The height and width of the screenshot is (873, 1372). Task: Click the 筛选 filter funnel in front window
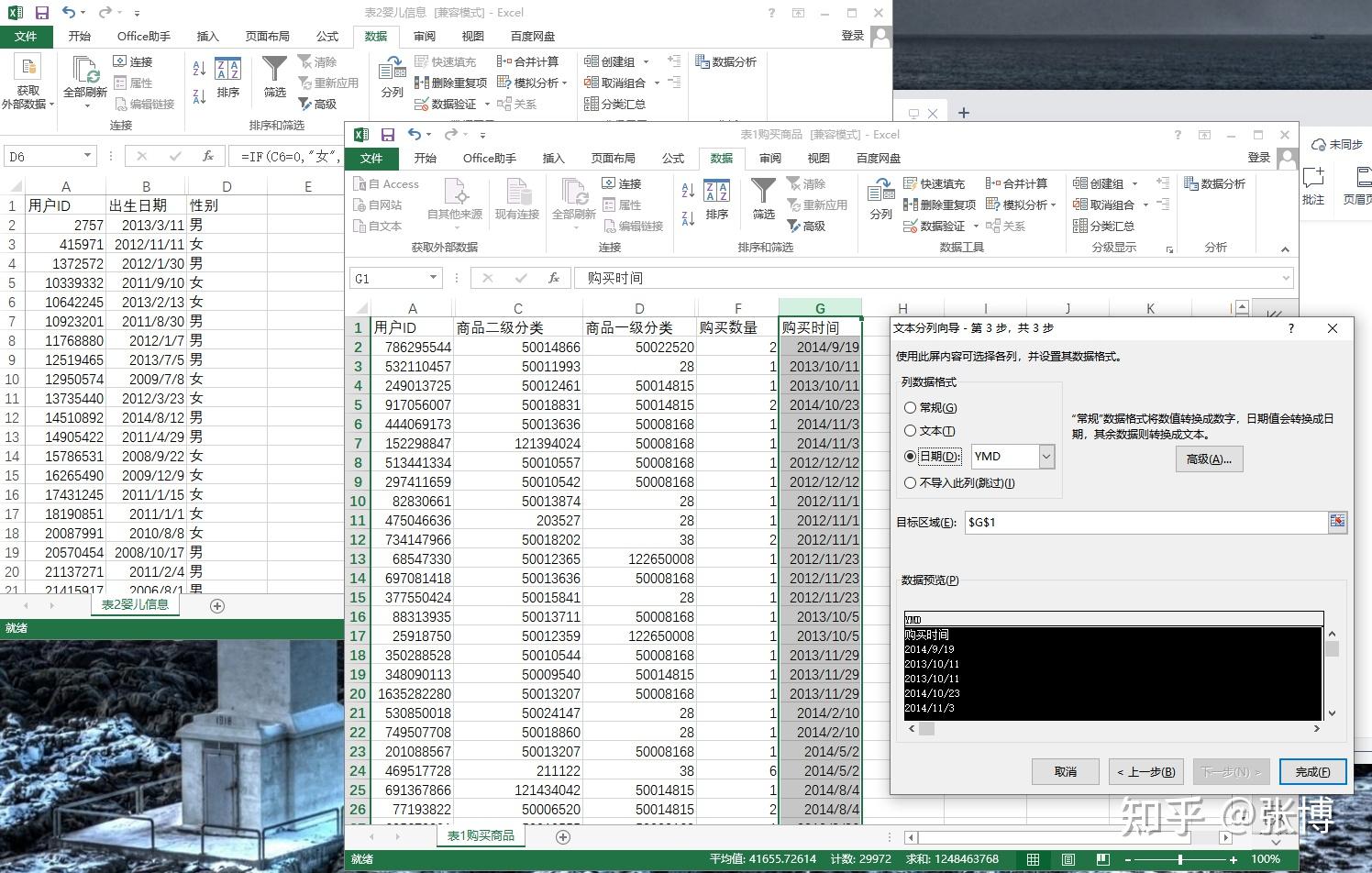763,201
